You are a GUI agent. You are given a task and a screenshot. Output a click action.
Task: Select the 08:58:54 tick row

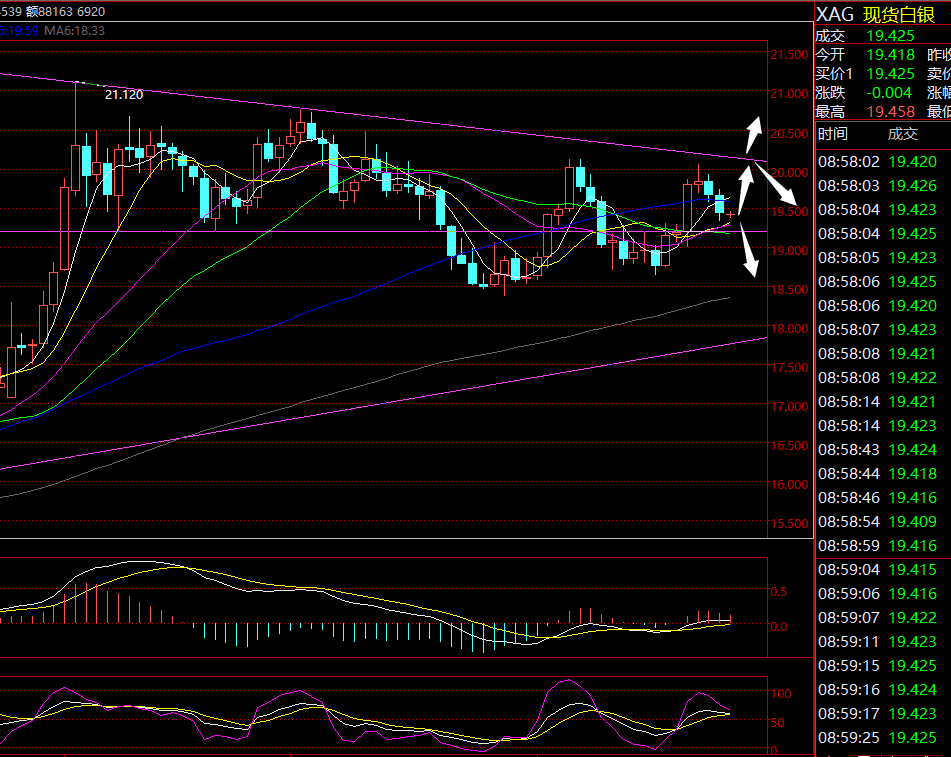(x=877, y=522)
